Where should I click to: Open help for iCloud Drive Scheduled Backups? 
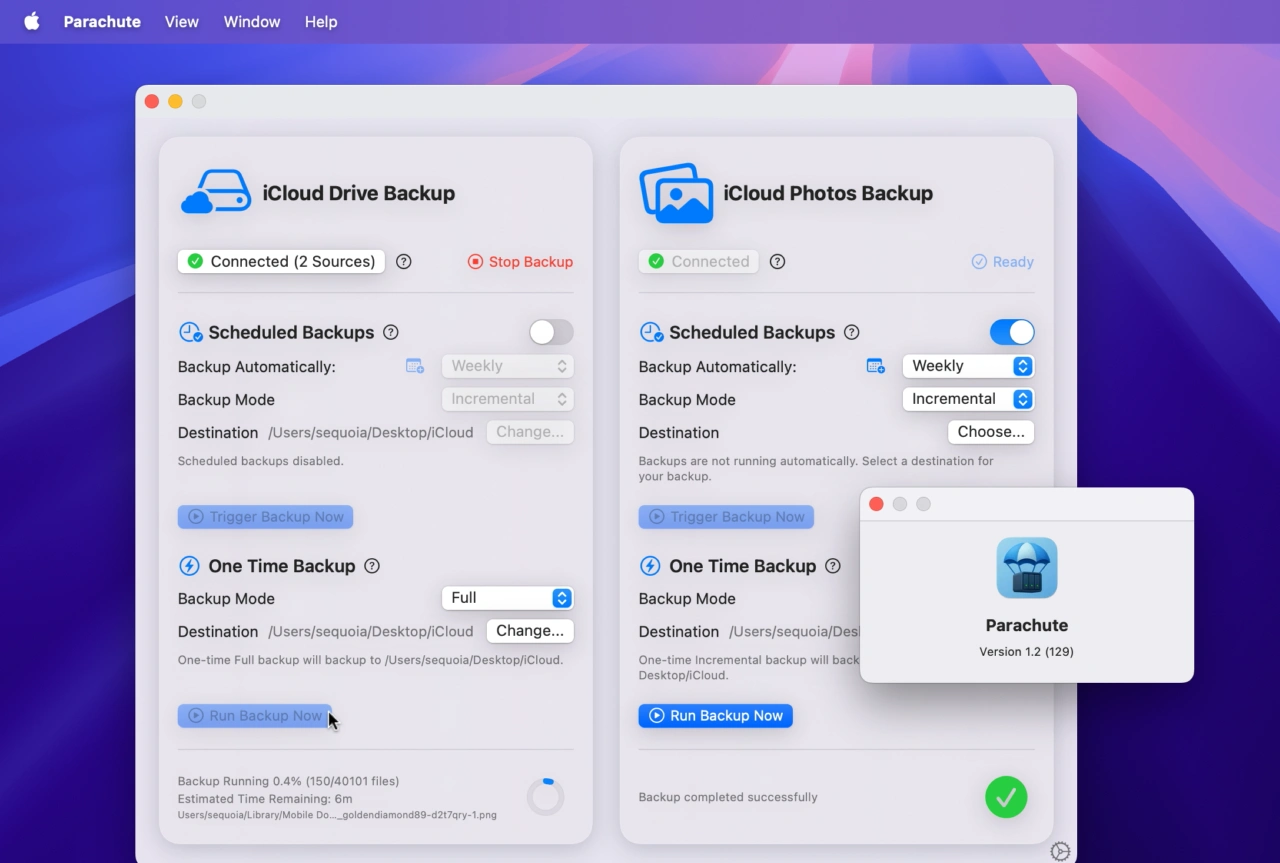tap(391, 333)
